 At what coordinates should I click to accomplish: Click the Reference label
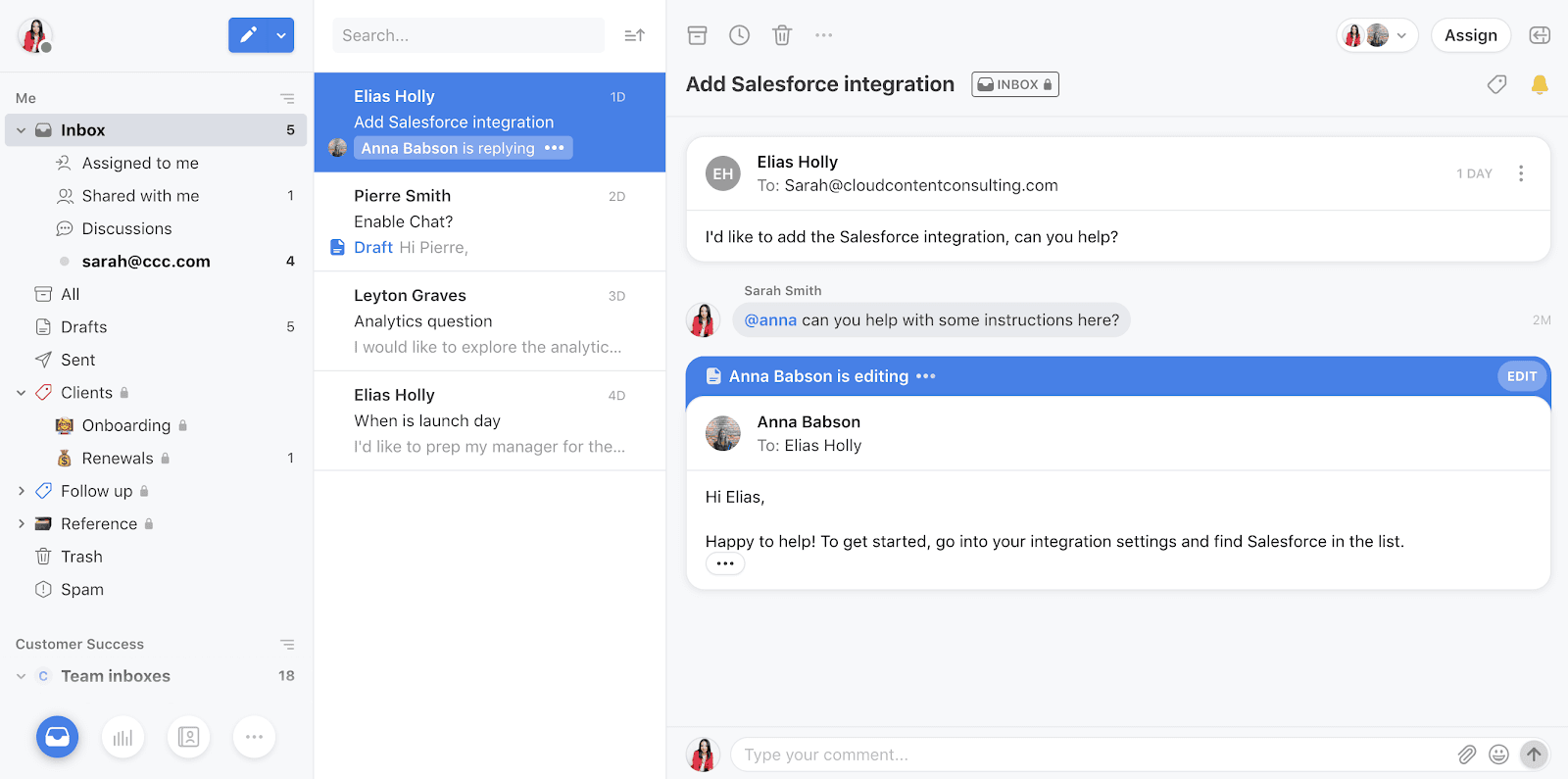click(99, 524)
